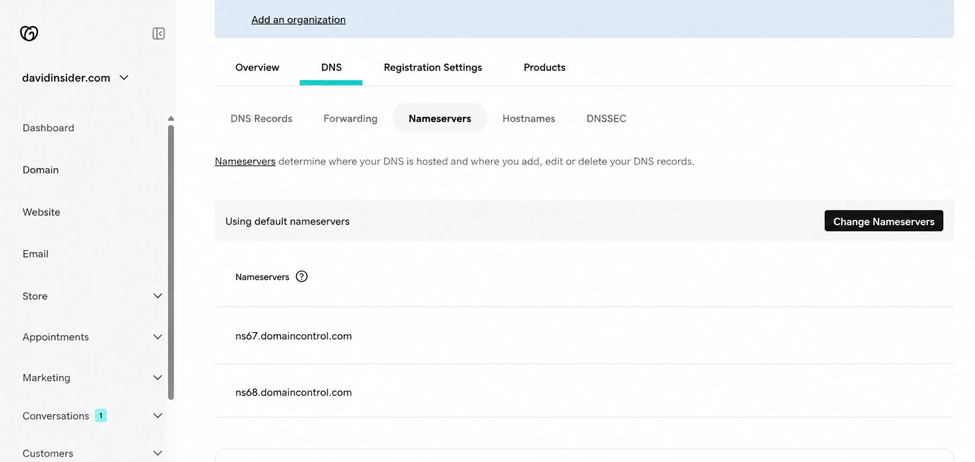Switch to the Registration Settings tab
This screenshot has height=462, width=975.
click(433, 67)
